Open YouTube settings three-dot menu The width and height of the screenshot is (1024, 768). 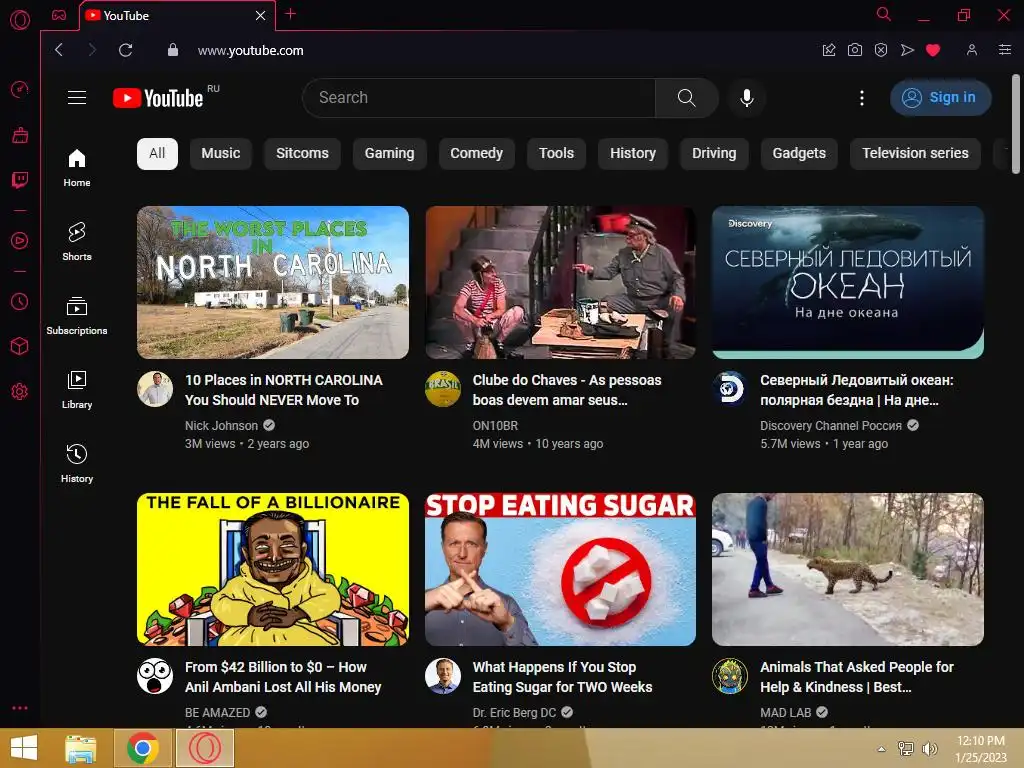(862, 97)
